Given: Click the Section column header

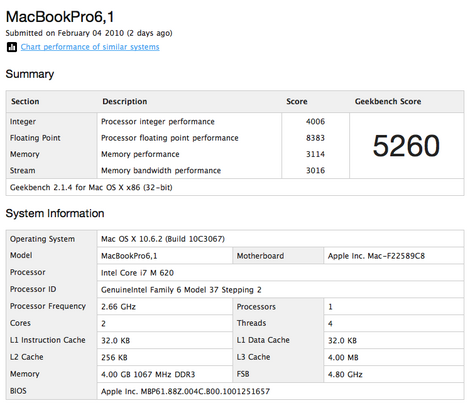Looking at the screenshot, I should [x=25, y=101].
